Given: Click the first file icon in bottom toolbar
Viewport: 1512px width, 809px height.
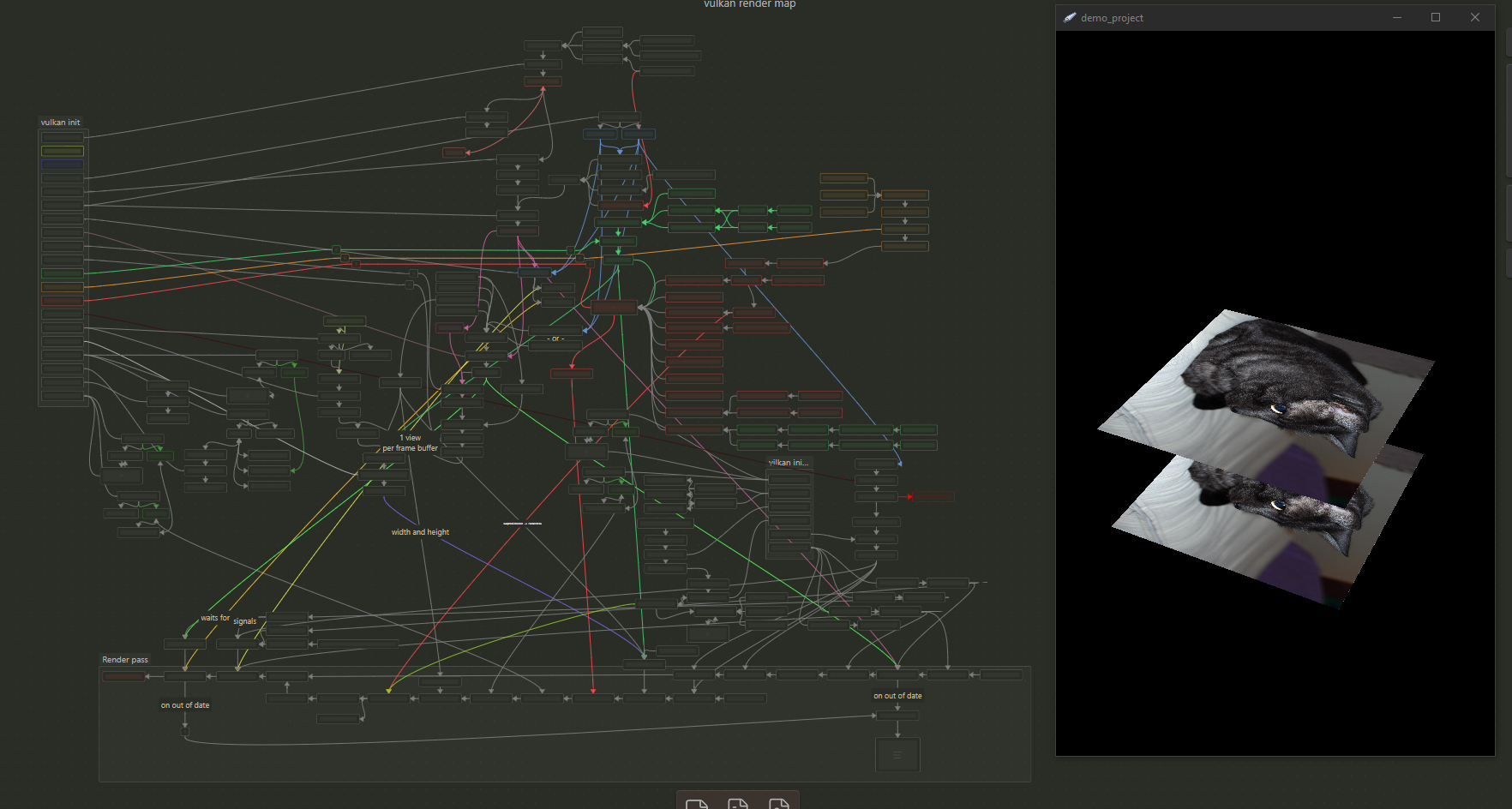Looking at the screenshot, I should click(x=697, y=803).
